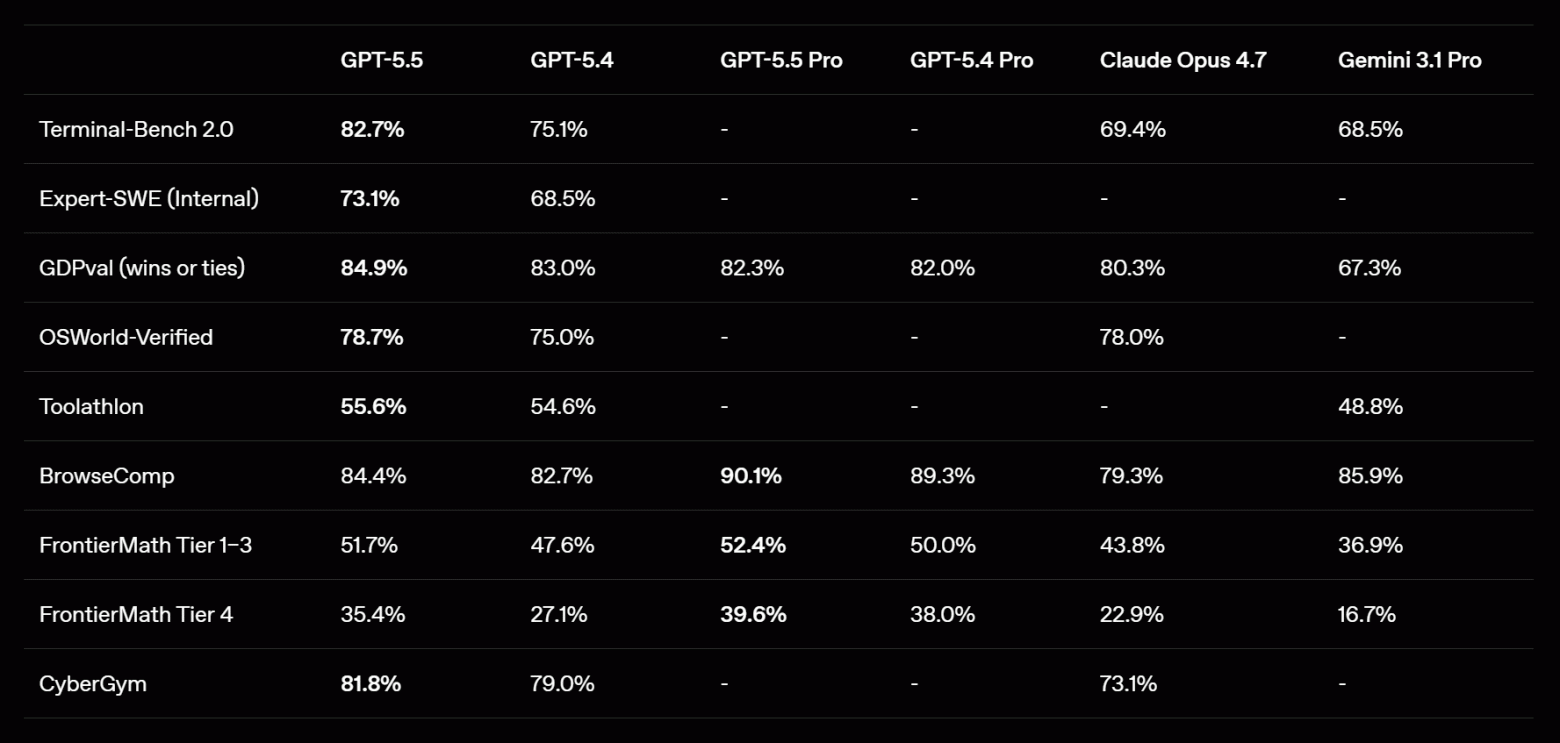Select the 78.0% OSWorld-Verified value
The image size is (1560, 743).
pyautogui.click(x=1131, y=337)
